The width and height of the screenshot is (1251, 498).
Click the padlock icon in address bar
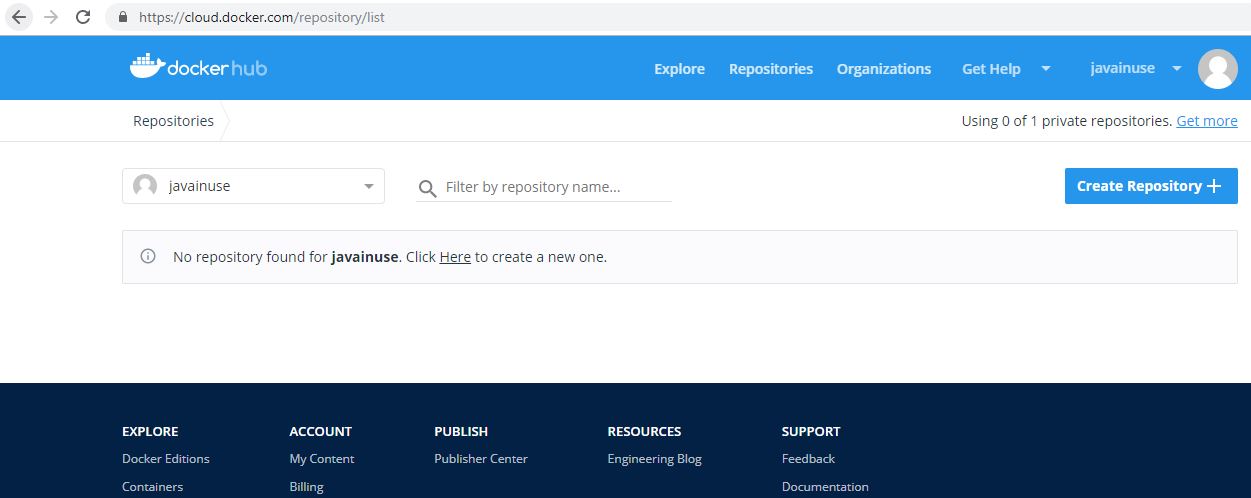coord(123,17)
